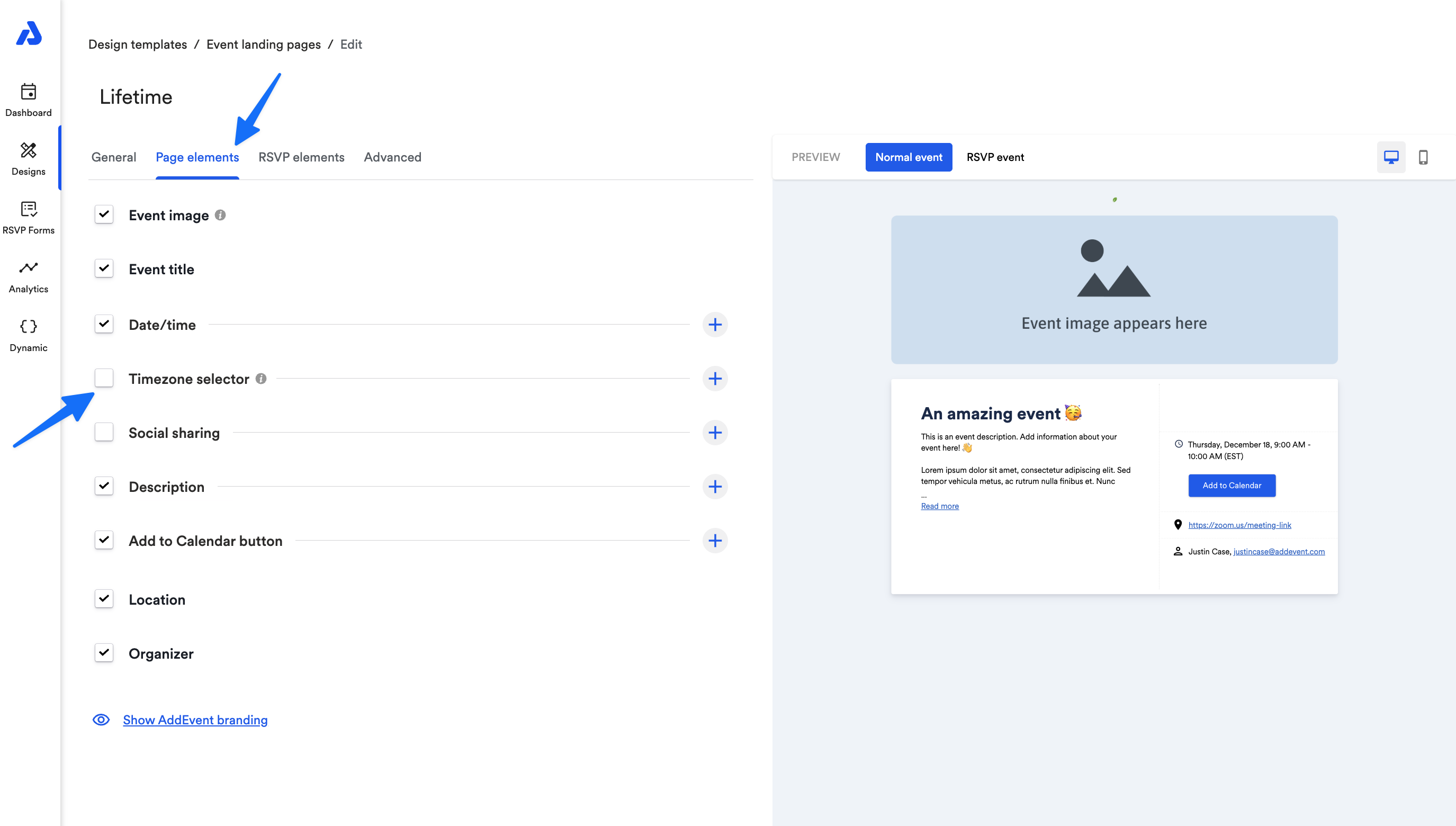Uncheck the Event title checkbox
The height and width of the screenshot is (826, 1456).
(104, 268)
